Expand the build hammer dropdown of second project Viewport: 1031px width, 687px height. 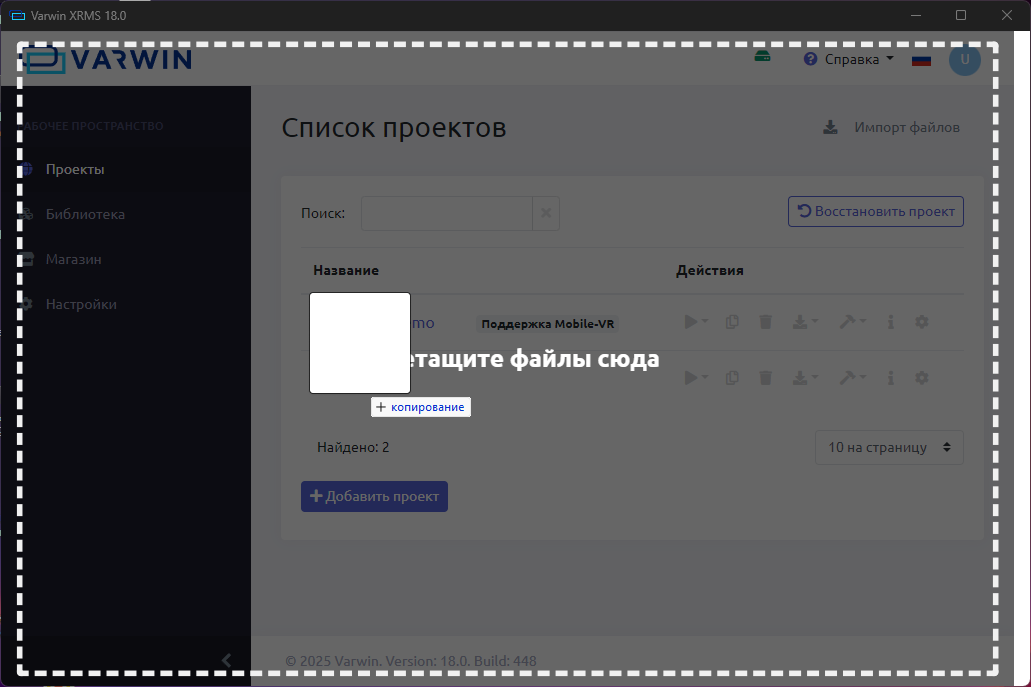tap(852, 378)
